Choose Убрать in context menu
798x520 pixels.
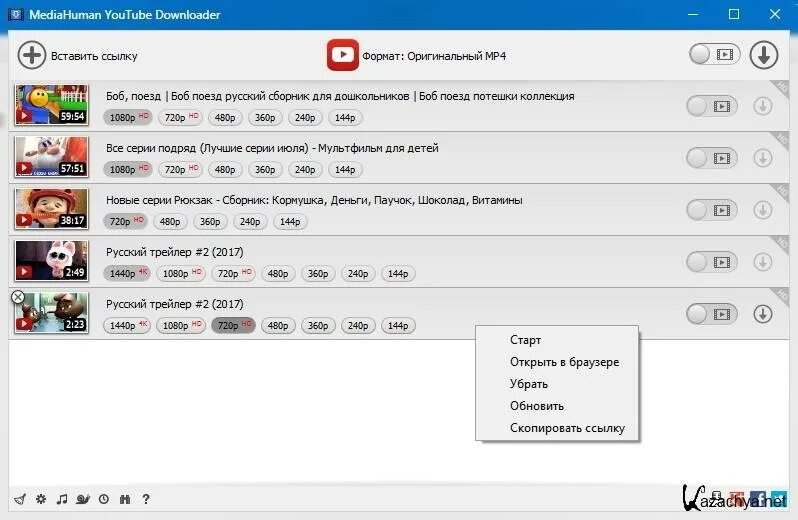click(557, 384)
